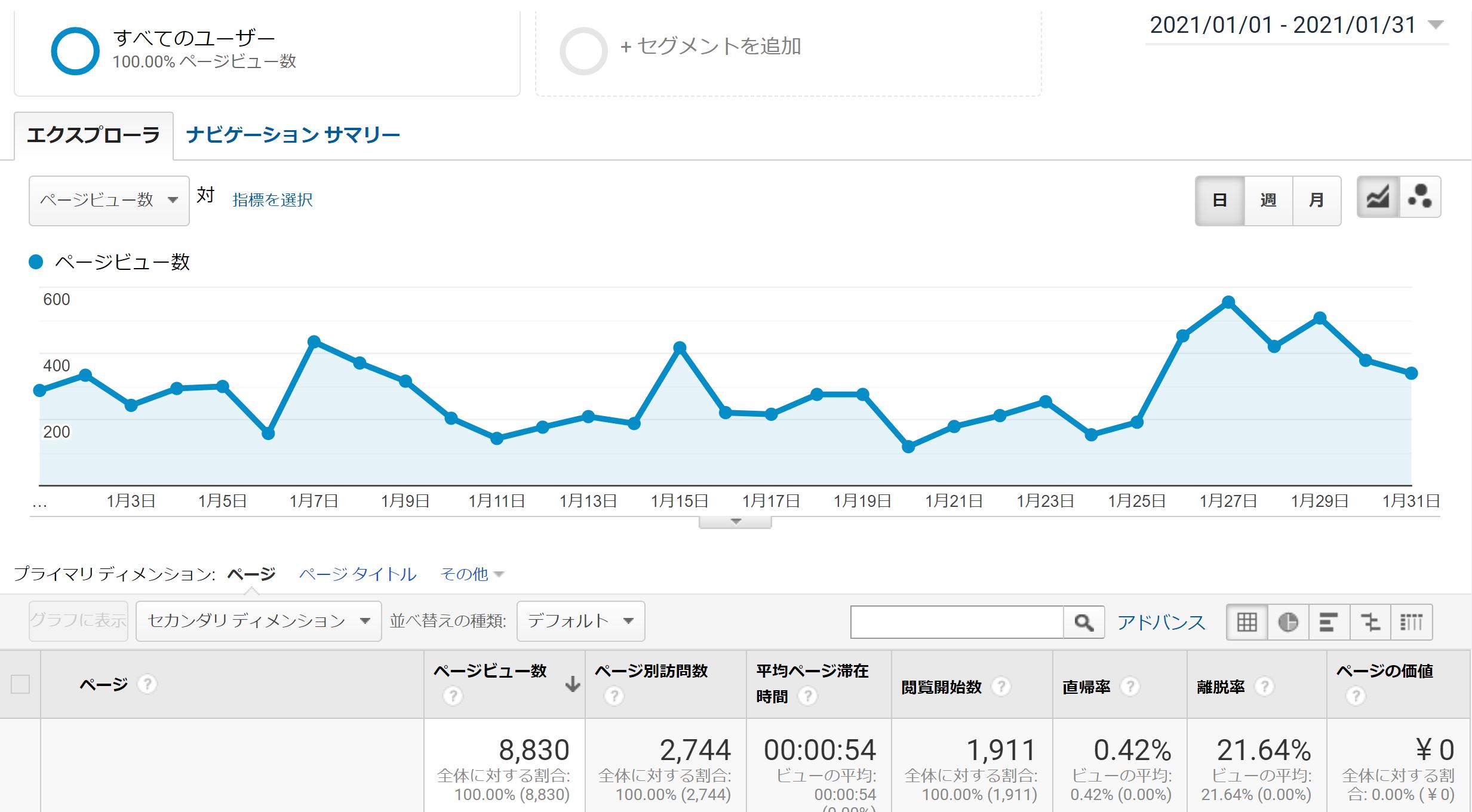This screenshot has height=812, width=1472.
Task: Open help for ページ column
Action: tap(147, 684)
